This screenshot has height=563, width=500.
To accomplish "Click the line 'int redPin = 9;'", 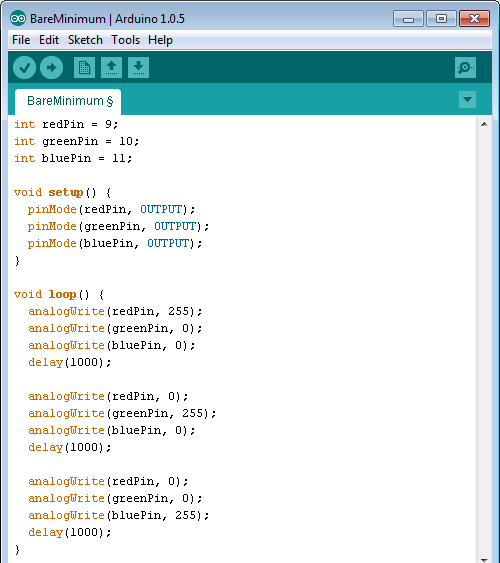I will pyautogui.click(x=66, y=124).
